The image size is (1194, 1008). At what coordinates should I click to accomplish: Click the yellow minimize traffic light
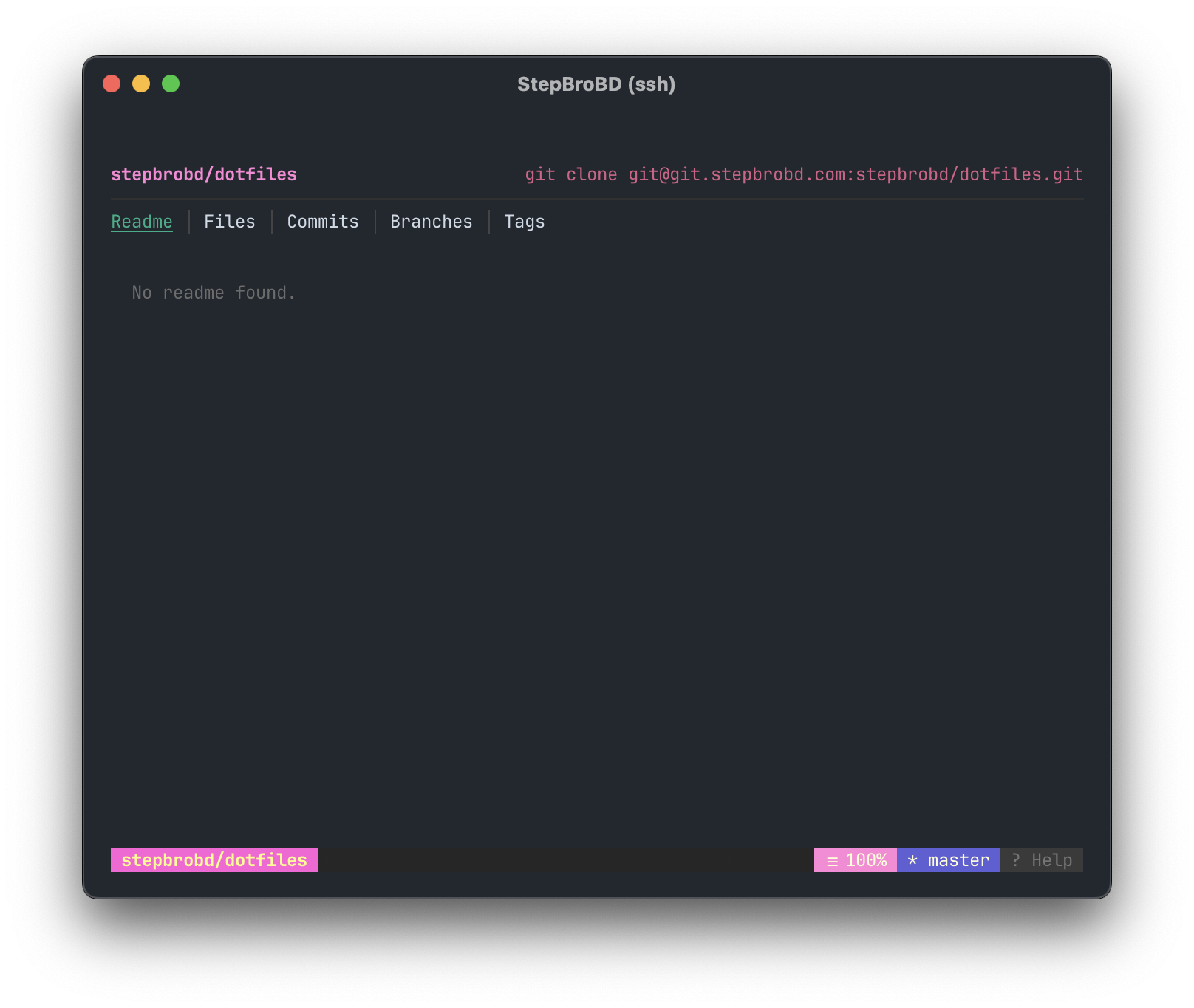coord(142,84)
